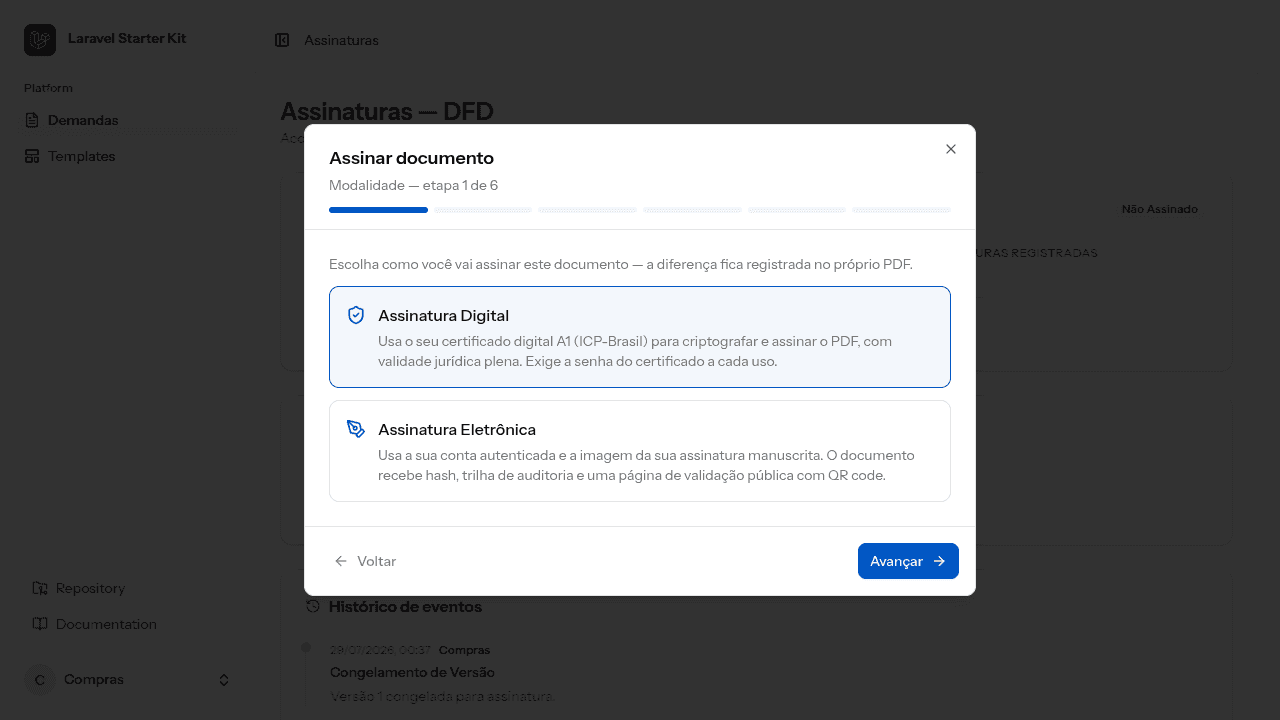Click the Platform sidebar group label
The width and height of the screenshot is (1280, 720).
48,88
